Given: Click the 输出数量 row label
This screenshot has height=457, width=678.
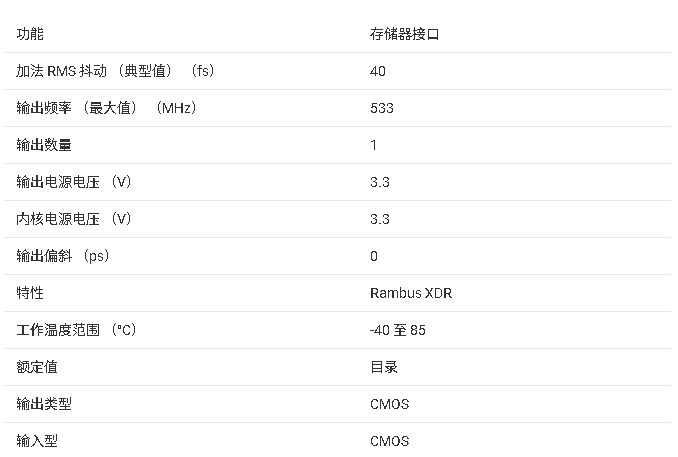Looking at the screenshot, I should 44,145.
